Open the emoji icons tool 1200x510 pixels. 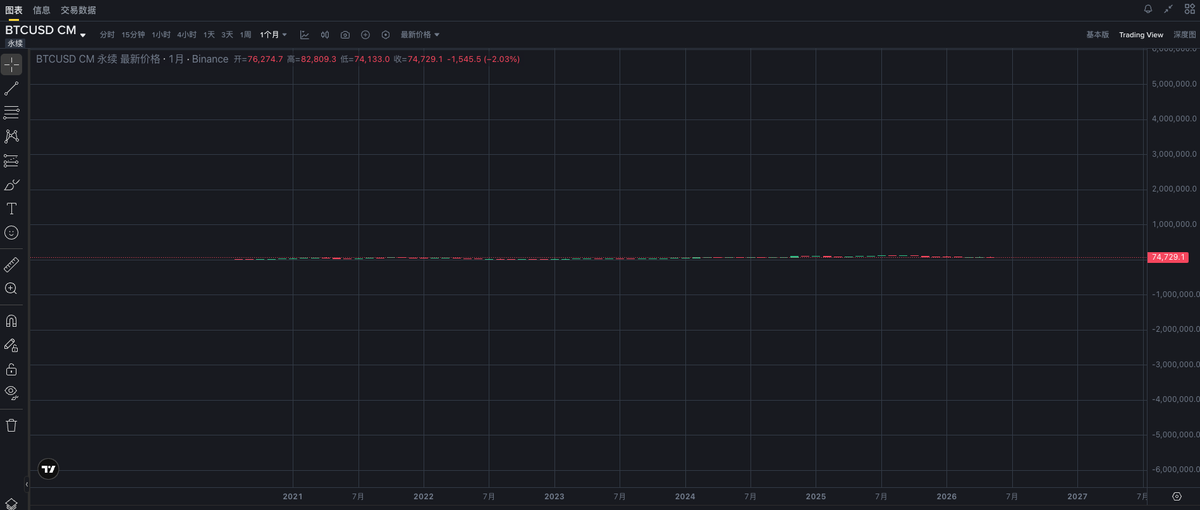pos(11,232)
